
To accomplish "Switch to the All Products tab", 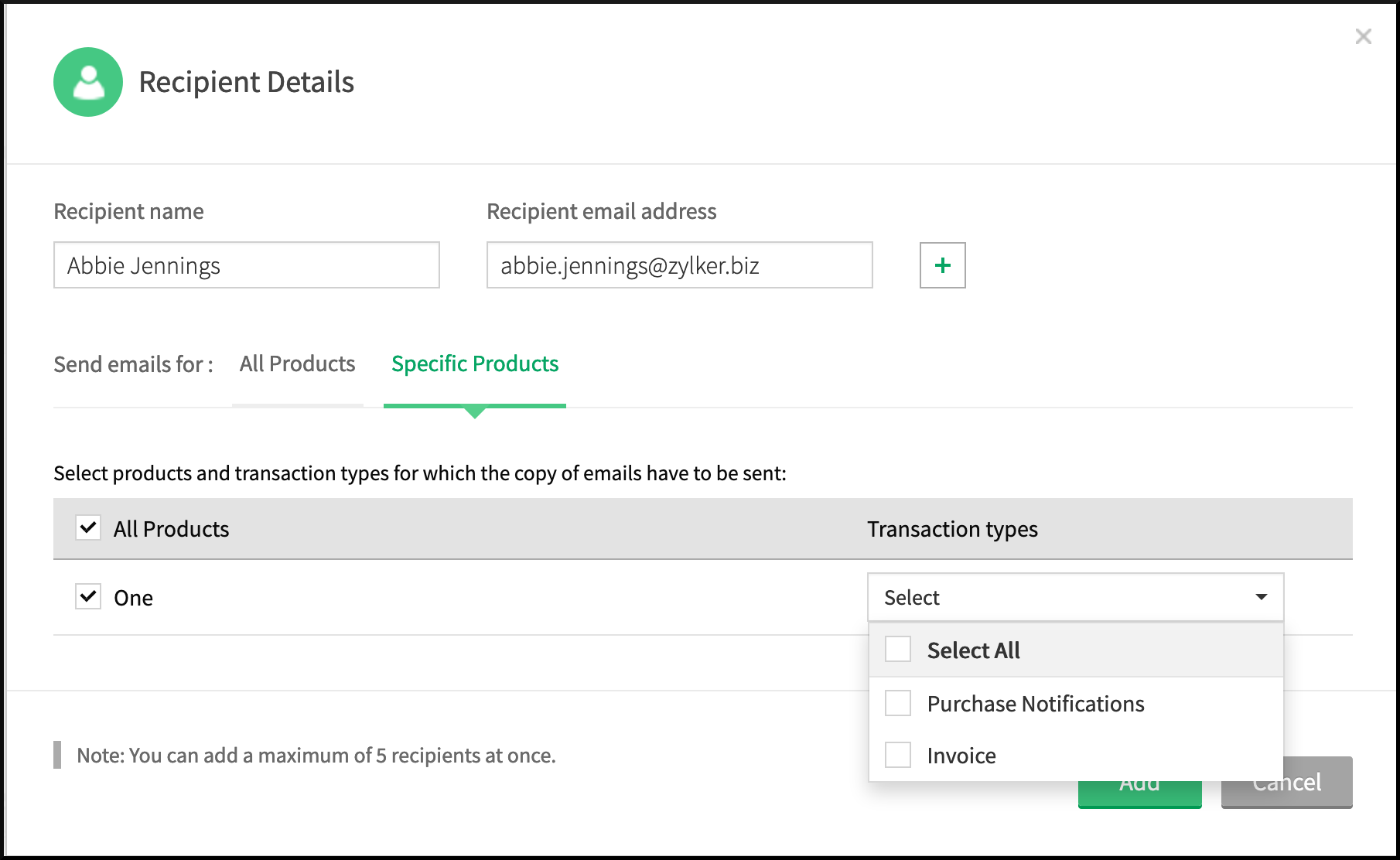I will [297, 363].
